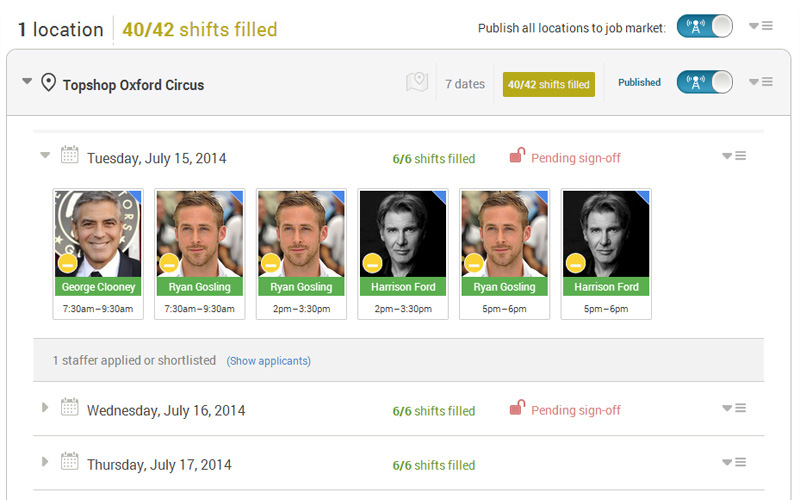Click the red unlock icon on Tuesday row
Image resolution: width=800 pixels, height=500 pixels.
[x=517, y=155]
